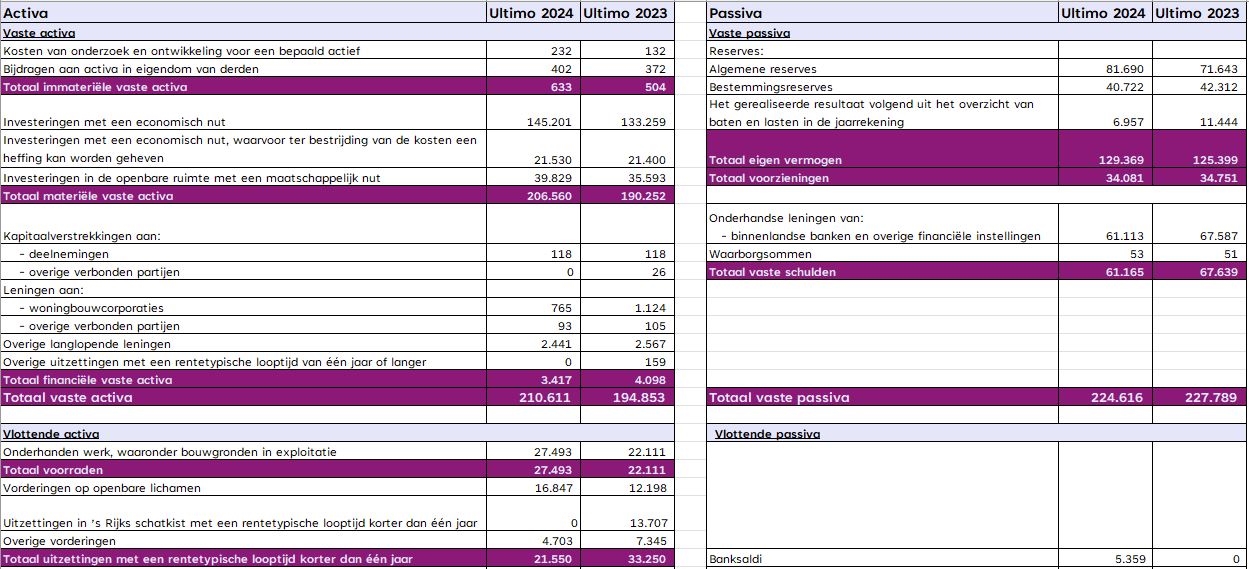The width and height of the screenshot is (1249, 569).
Task: Select the 'Vlottende activa' section heading
Action: point(50,434)
